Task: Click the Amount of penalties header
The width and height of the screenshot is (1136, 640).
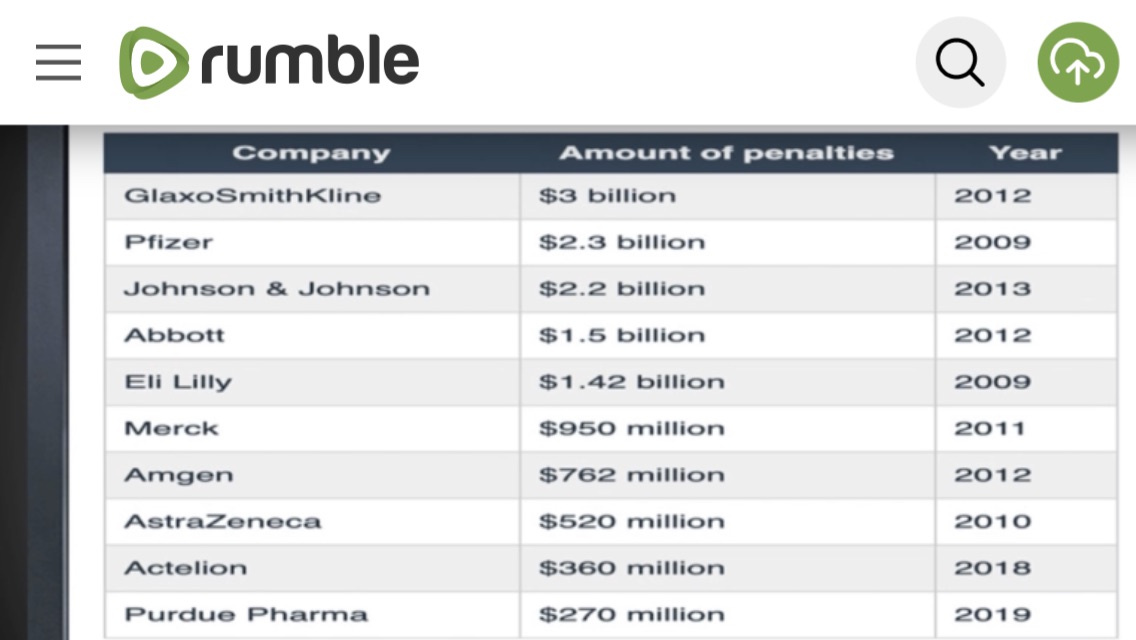Action: click(x=726, y=153)
